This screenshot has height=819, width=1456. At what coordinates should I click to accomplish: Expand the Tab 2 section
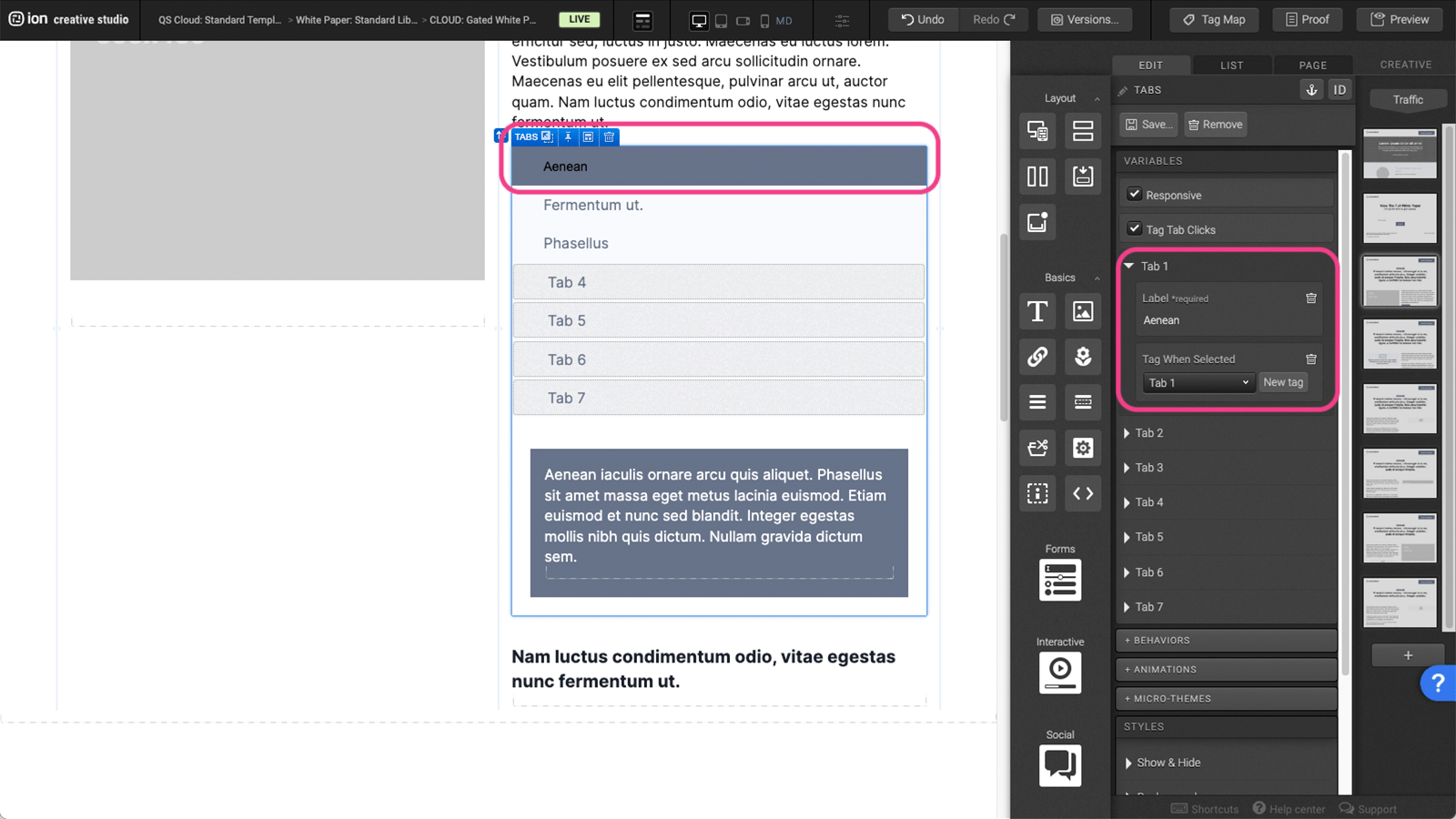coord(1148,433)
